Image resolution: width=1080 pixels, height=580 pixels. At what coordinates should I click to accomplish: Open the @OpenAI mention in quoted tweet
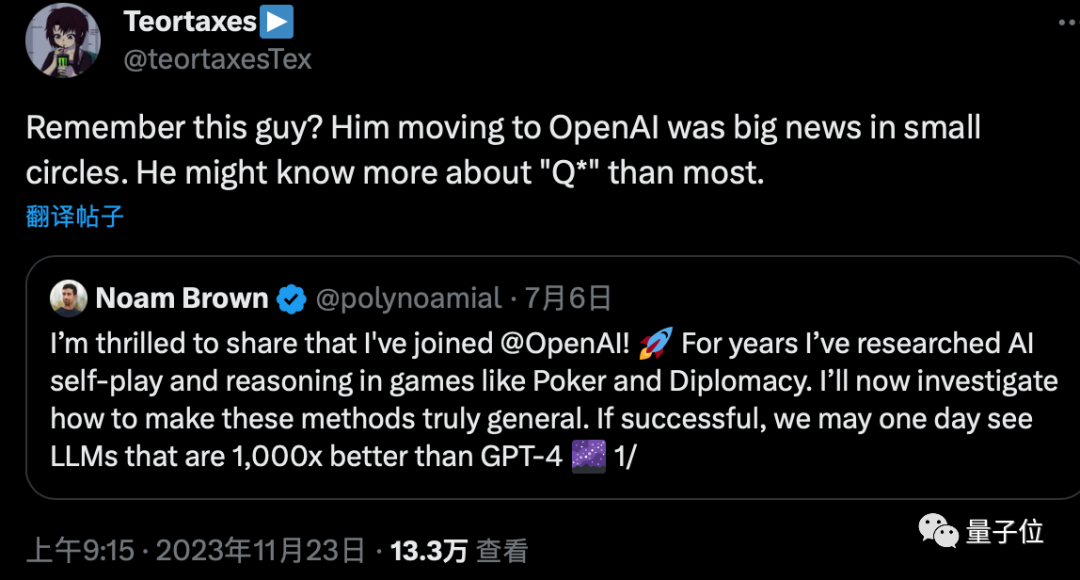[x=565, y=343]
